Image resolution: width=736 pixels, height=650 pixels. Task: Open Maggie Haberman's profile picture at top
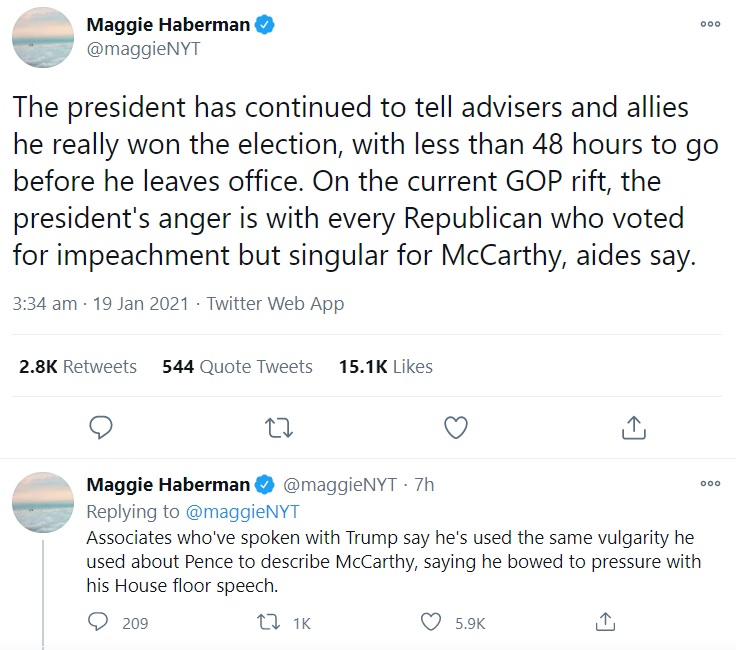(42, 37)
